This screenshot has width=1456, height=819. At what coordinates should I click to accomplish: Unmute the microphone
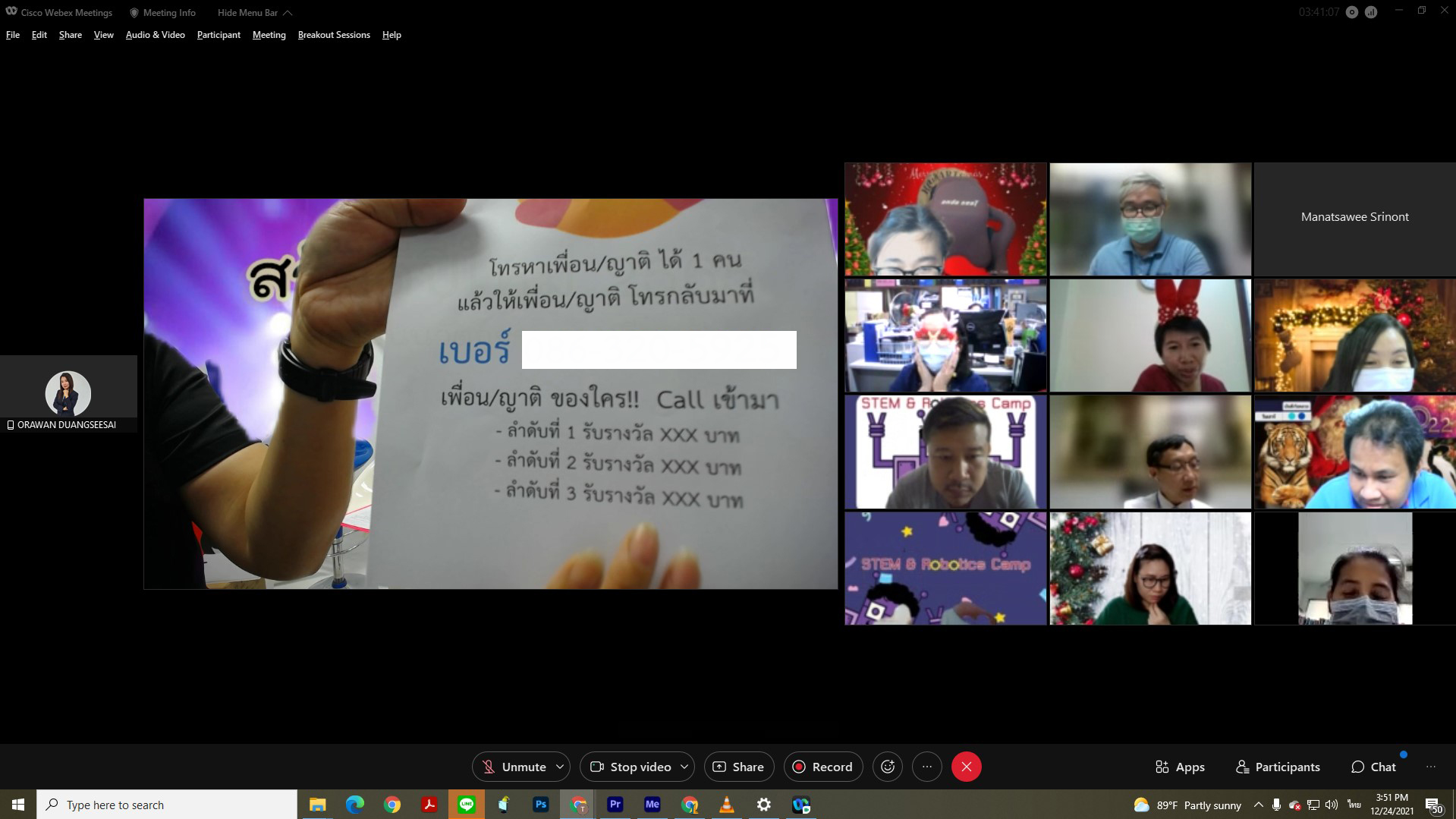pos(514,767)
